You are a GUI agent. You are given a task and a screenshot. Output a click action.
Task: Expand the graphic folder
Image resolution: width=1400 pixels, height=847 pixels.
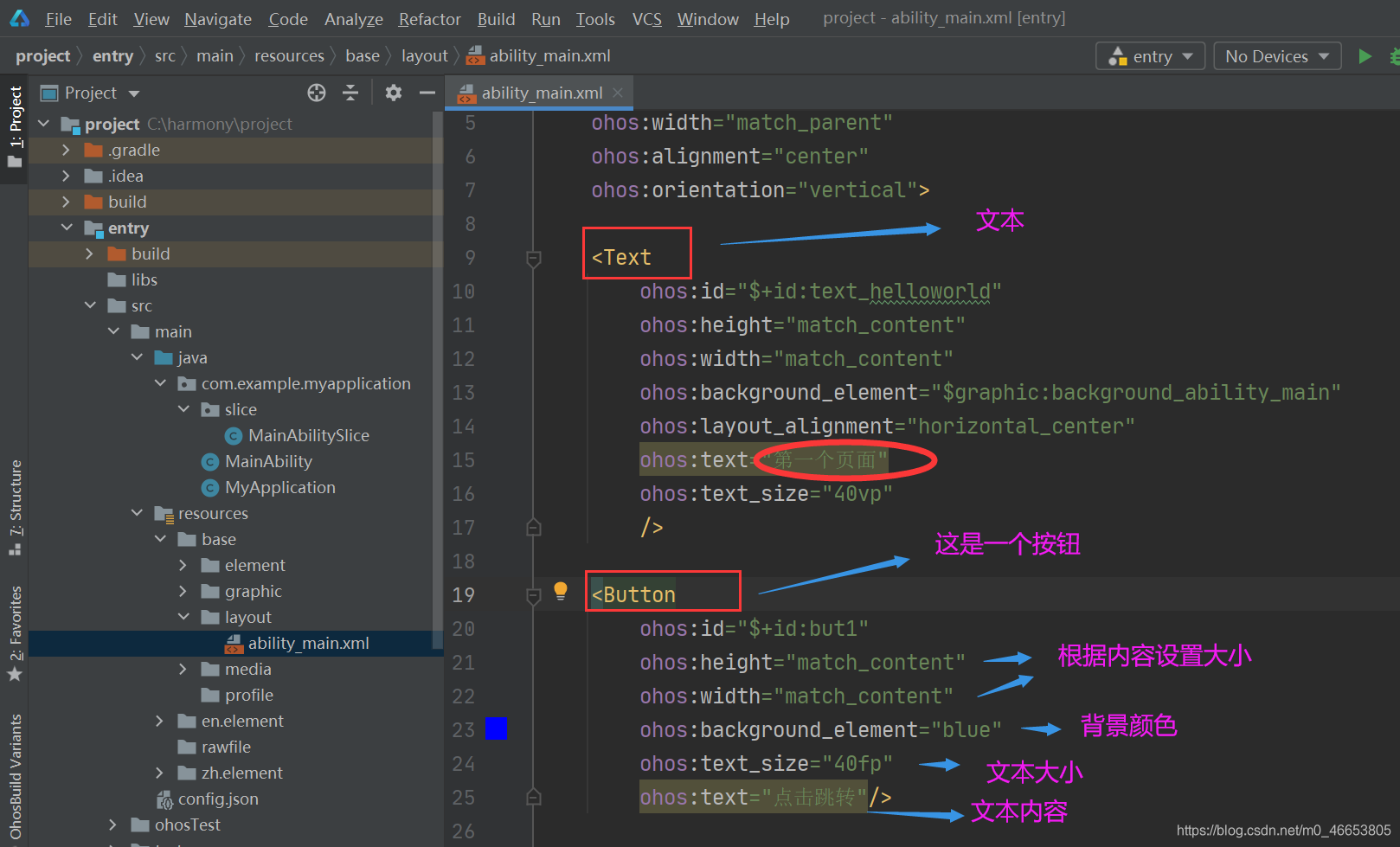point(183,591)
